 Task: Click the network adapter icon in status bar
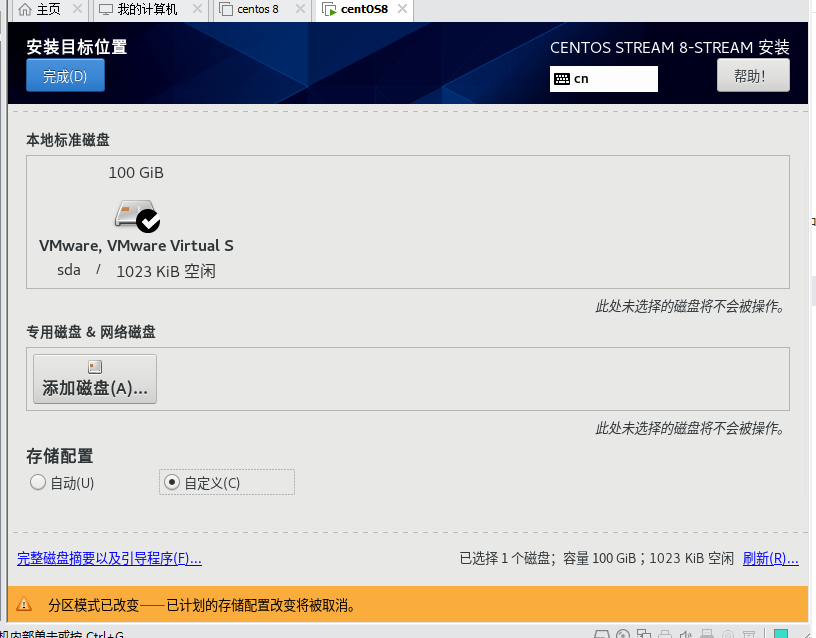pyautogui.click(x=644, y=633)
